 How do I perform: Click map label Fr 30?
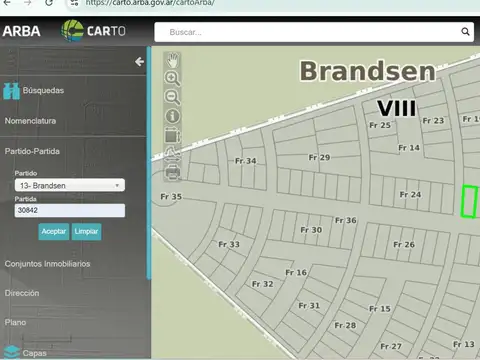tap(311, 230)
